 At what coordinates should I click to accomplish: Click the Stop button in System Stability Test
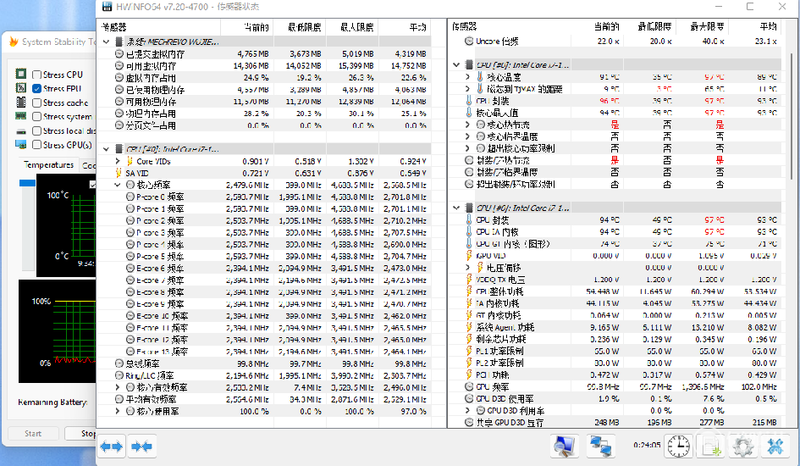point(82,433)
